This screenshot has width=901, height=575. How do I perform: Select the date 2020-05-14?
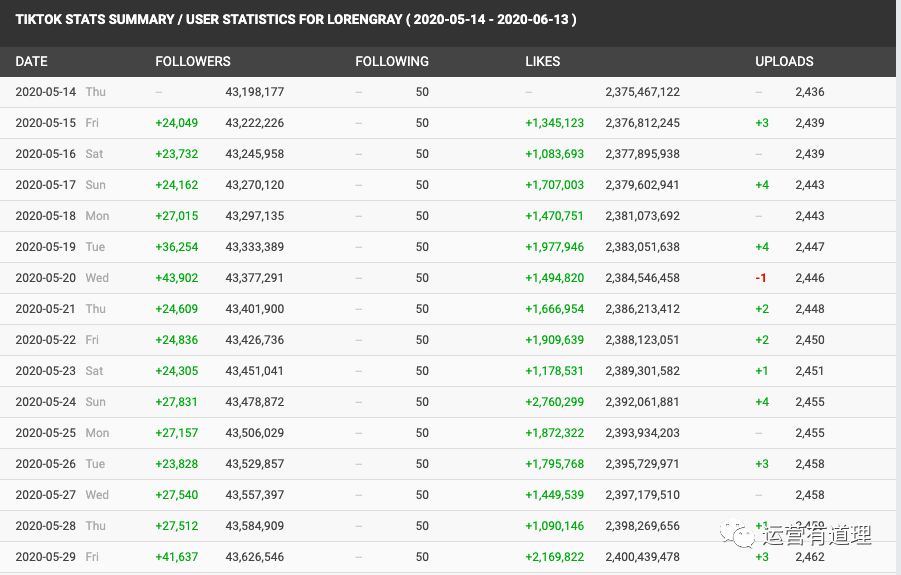click(45, 92)
